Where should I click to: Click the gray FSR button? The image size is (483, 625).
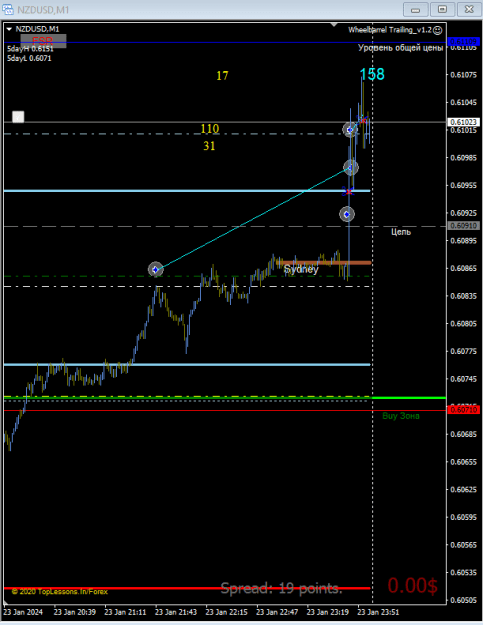43,41
